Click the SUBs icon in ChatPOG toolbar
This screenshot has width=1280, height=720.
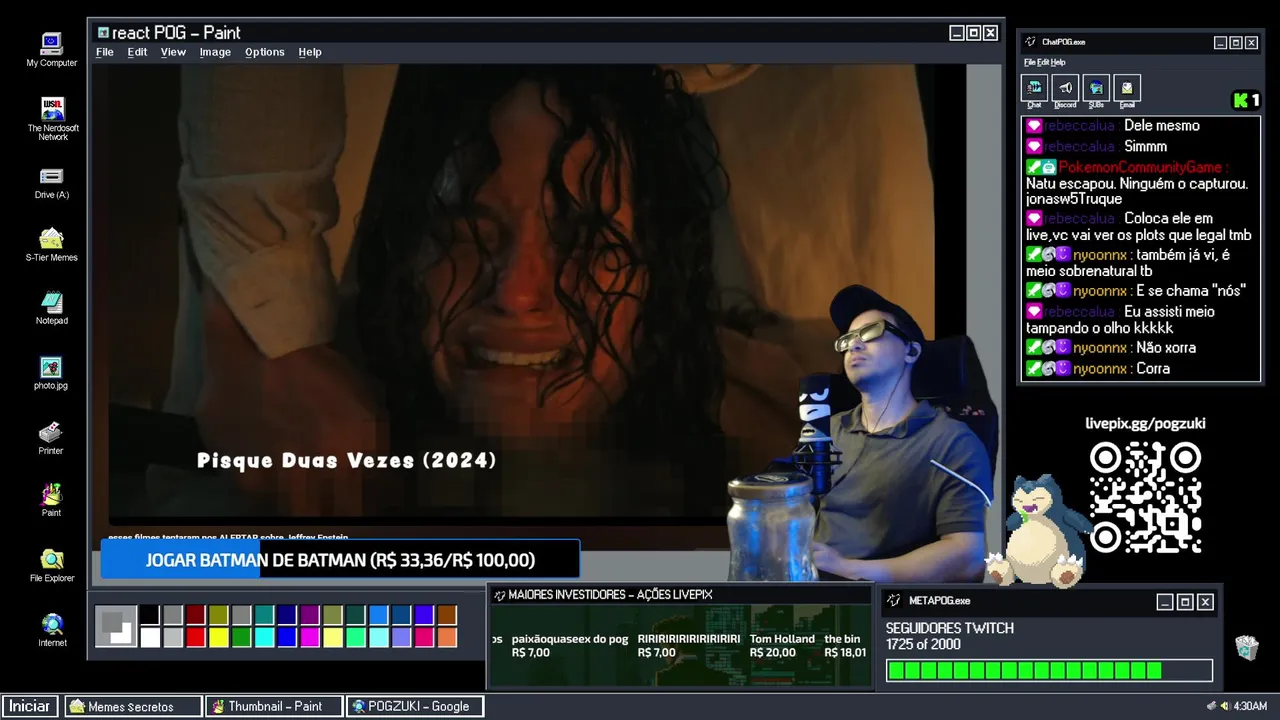[x=1096, y=88]
